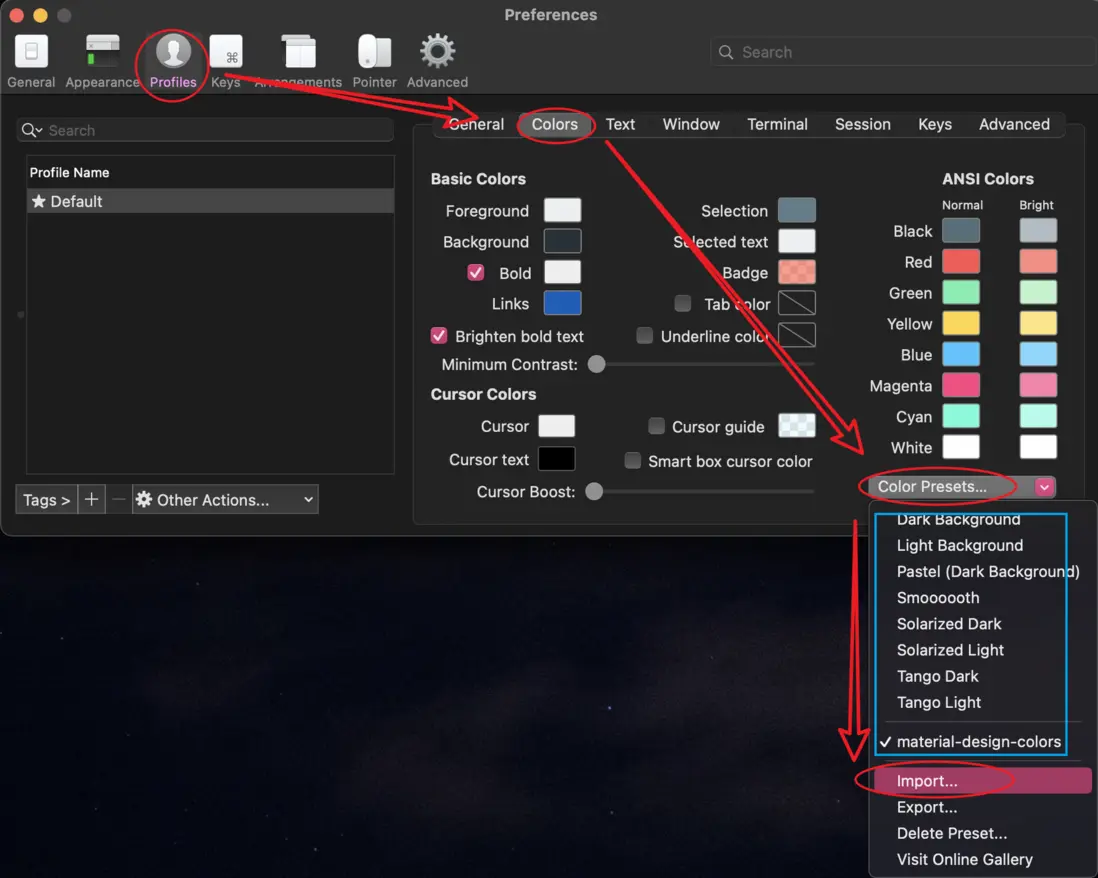The height and width of the screenshot is (878, 1098).
Task: Switch to the profile Advanced tab
Action: pos(1014,124)
